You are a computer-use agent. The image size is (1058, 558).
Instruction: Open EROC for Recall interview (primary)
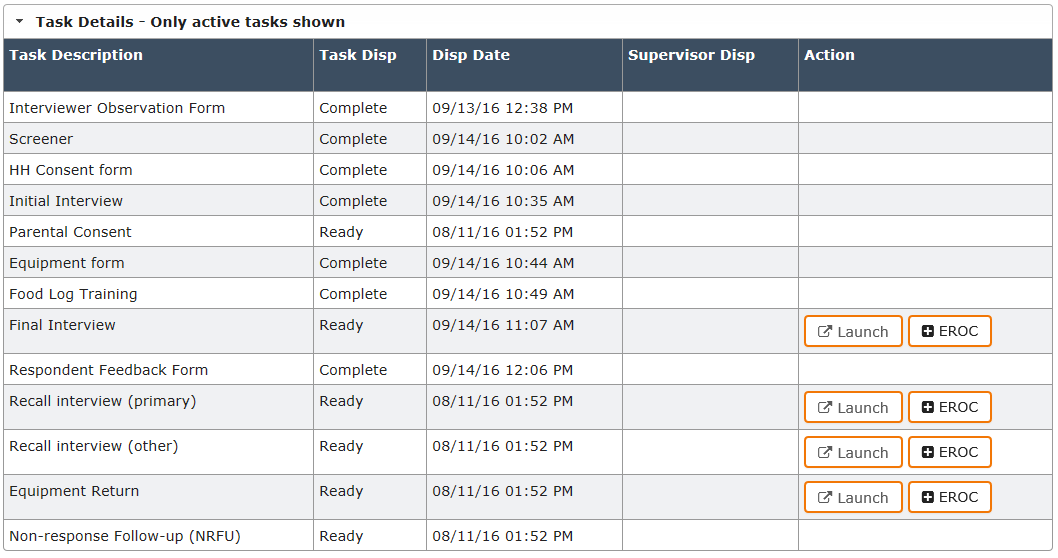pyautogui.click(x=949, y=408)
